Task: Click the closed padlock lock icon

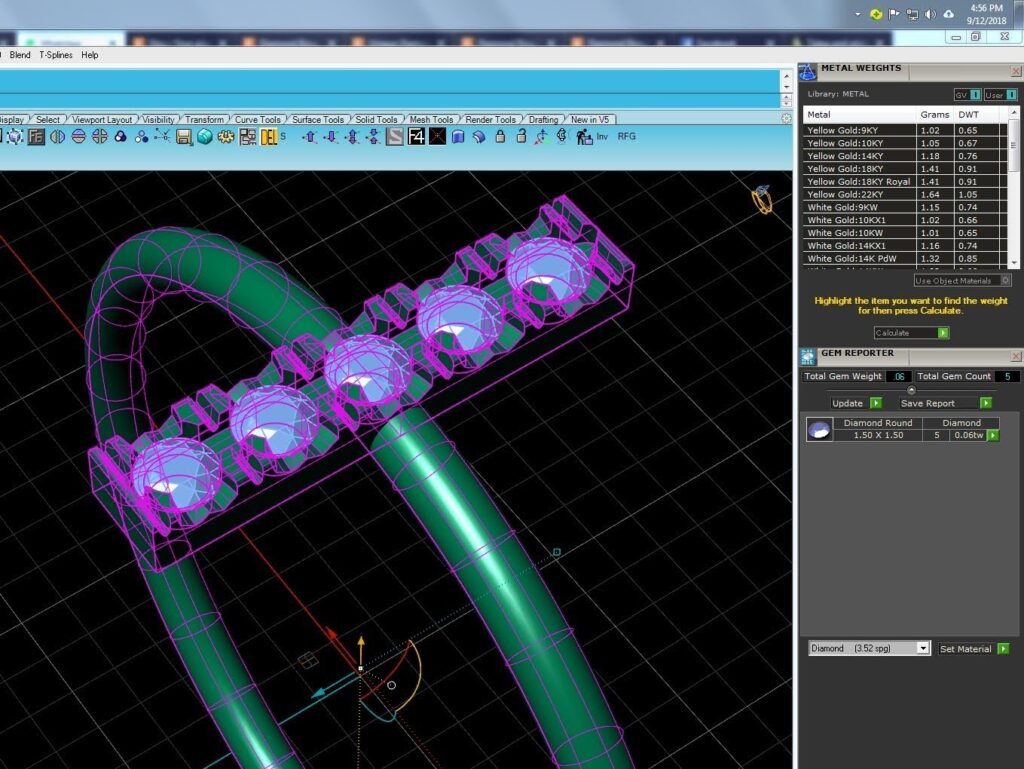Action: 500,136
